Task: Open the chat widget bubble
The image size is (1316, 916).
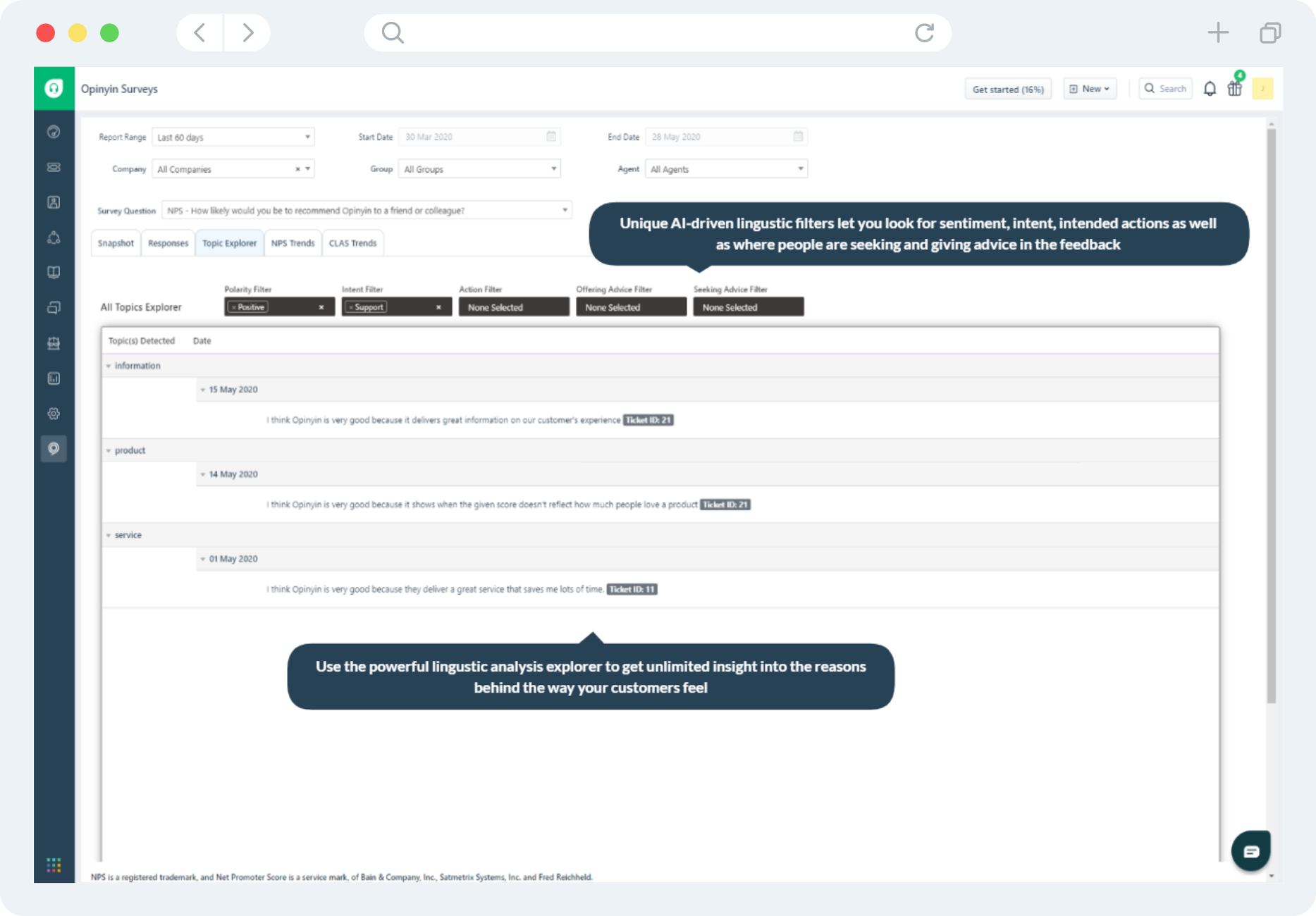Action: tap(1251, 851)
